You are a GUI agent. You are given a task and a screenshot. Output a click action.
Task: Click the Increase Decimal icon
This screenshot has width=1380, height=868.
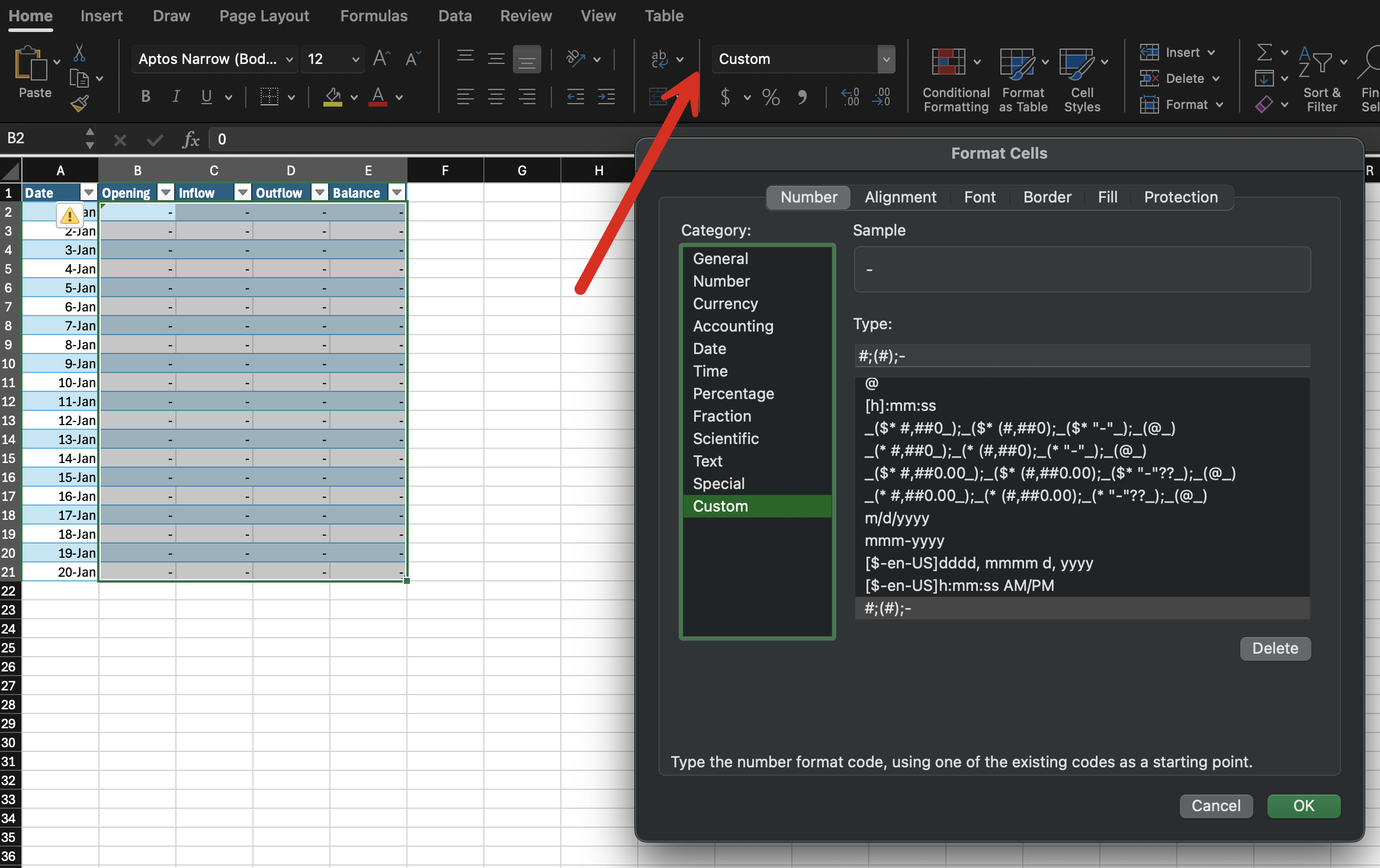click(850, 97)
